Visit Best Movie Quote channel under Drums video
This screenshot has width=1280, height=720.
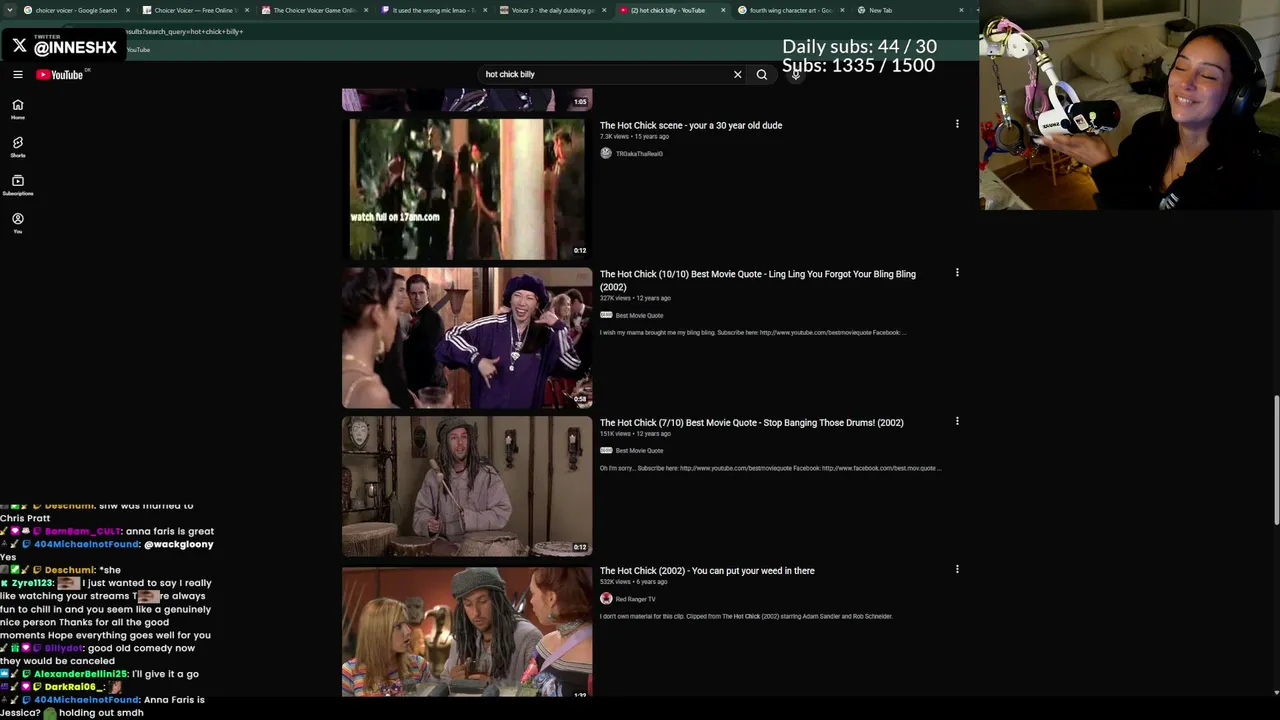(639, 451)
